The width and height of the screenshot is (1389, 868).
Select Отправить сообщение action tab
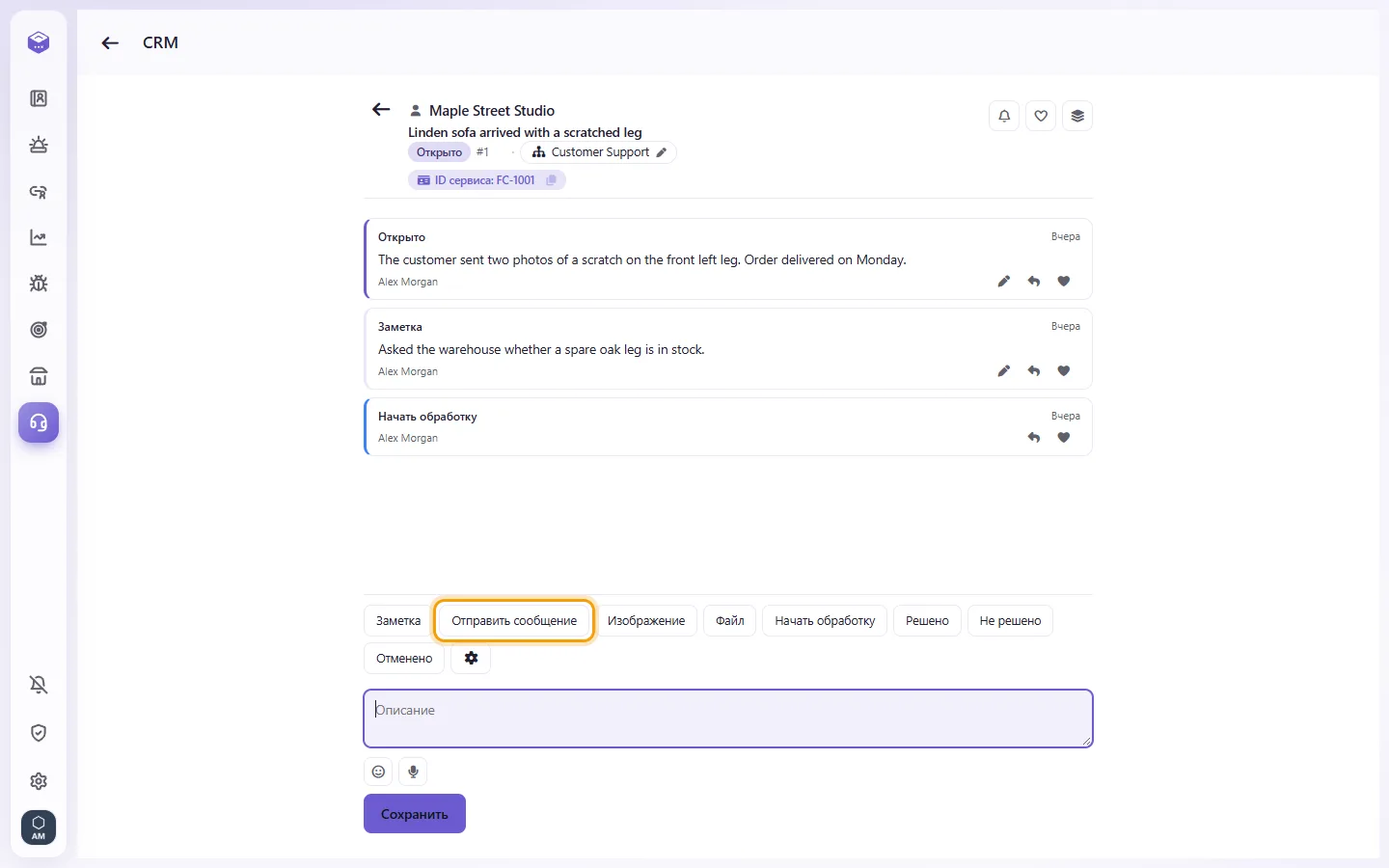(514, 621)
